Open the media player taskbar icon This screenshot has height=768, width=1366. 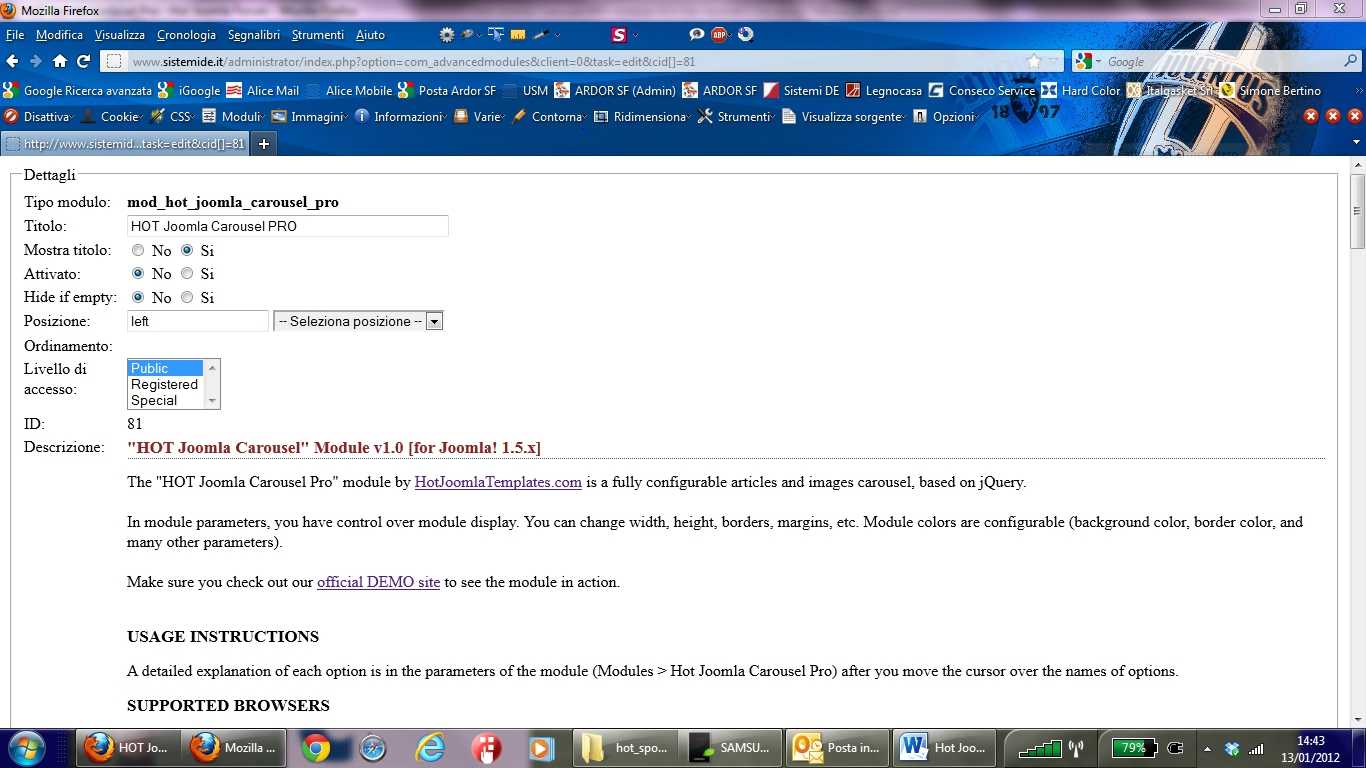tap(541, 747)
